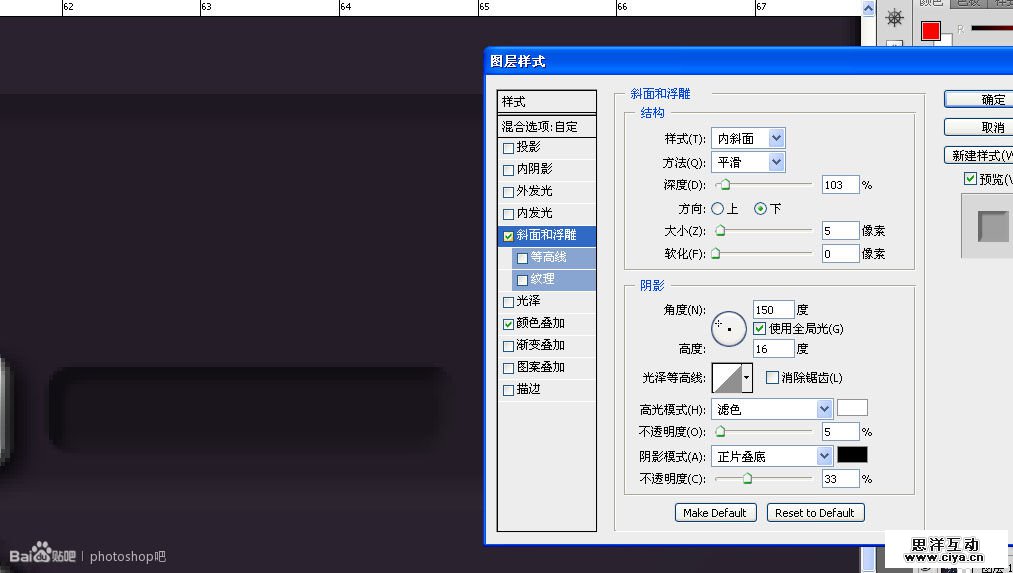Click the 深度 (Depth) slider handle
The height and width of the screenshot is (573, 1013).
click(725, 185)
